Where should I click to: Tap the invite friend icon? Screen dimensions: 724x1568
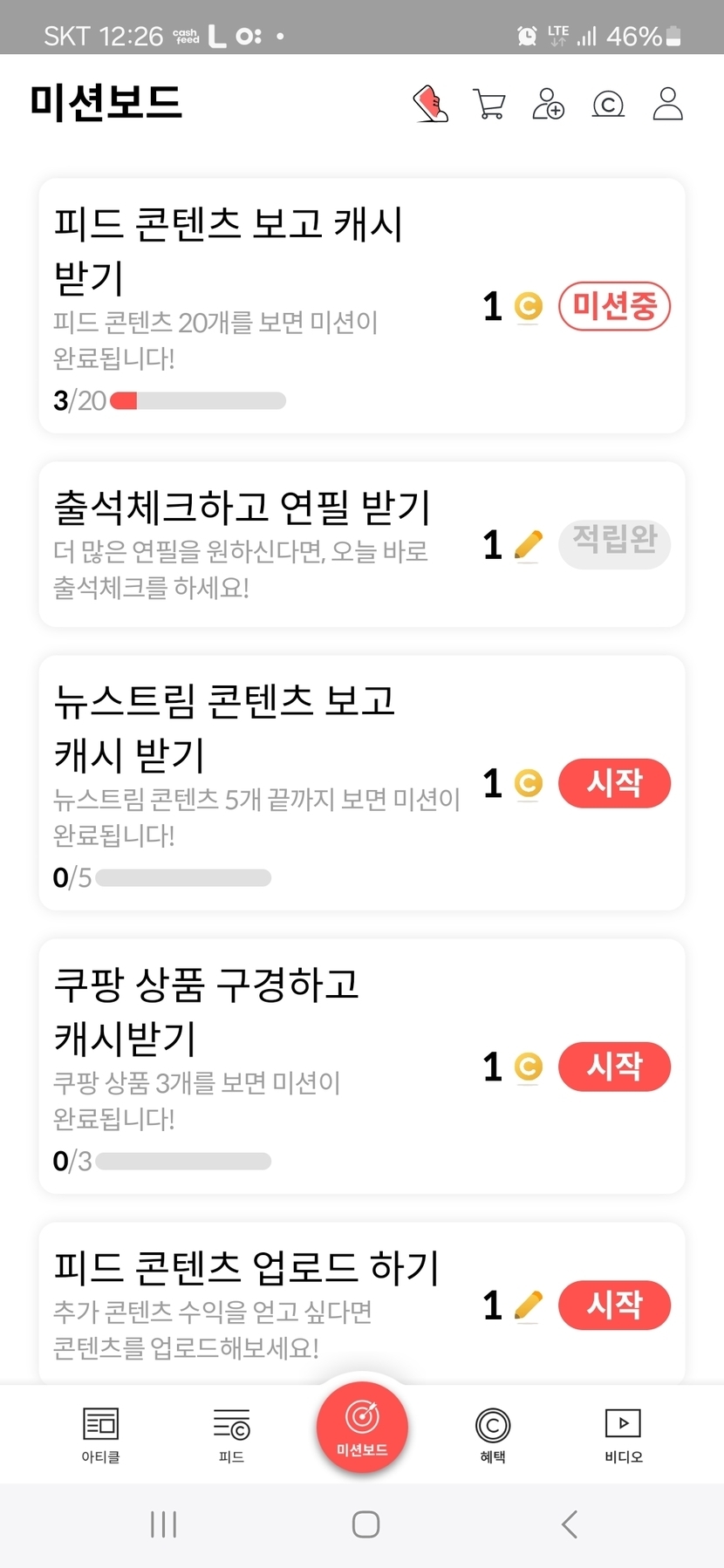point(549,104)
